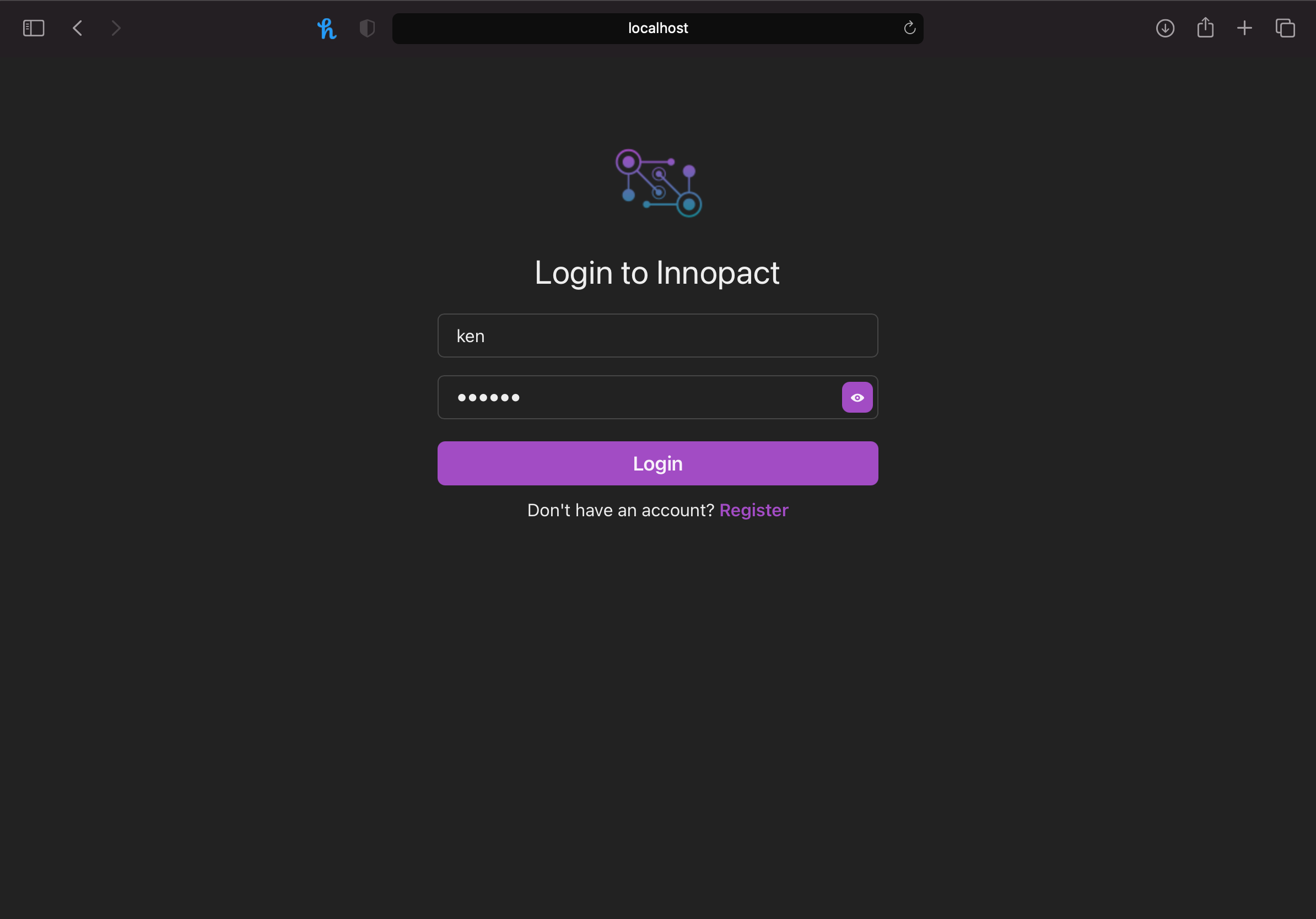Click the Don't have an account text
The width and height of the screenshot is (1316, 919).
(x=621, y=510)
